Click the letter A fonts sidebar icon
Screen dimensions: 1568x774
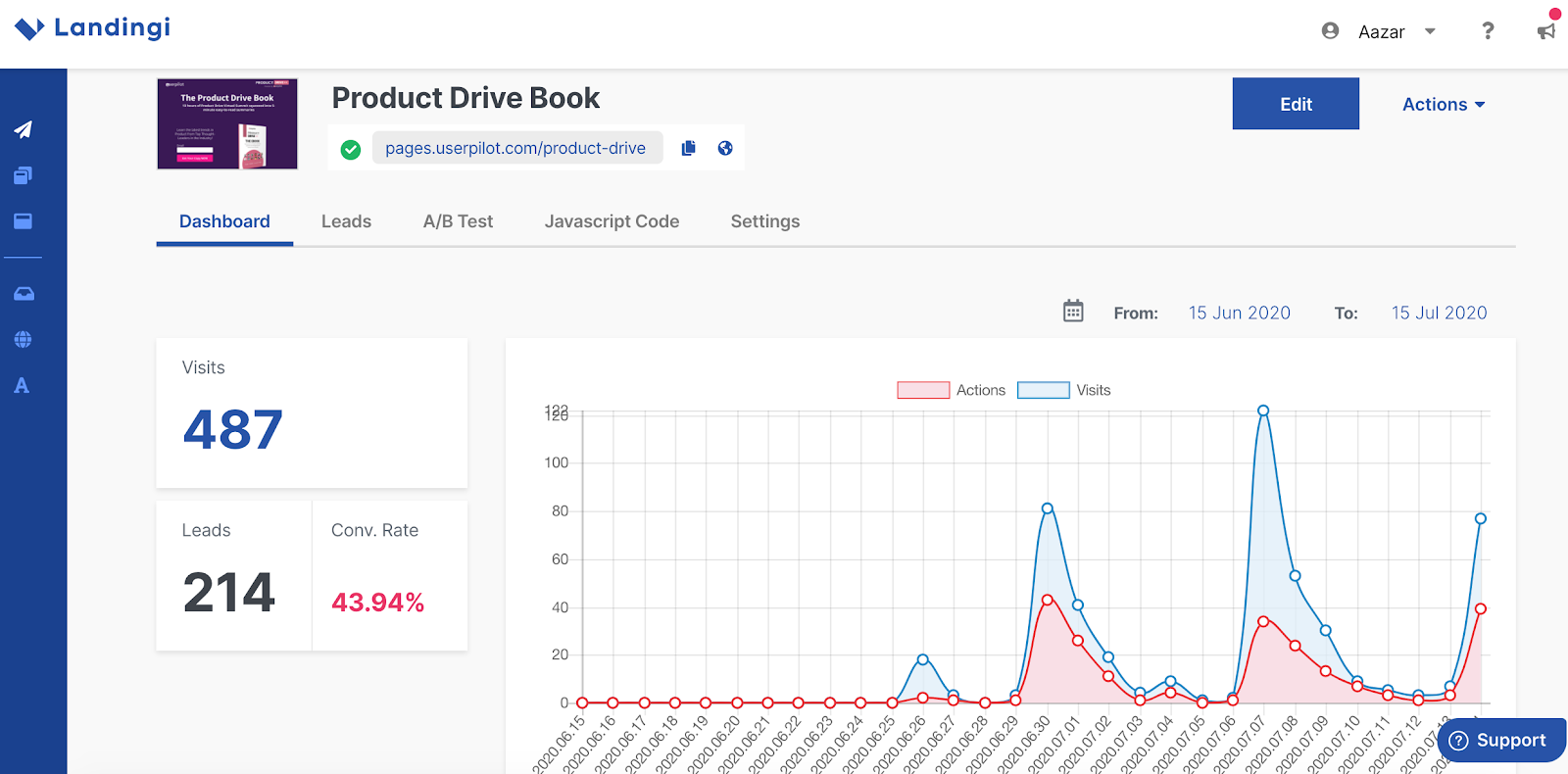tap(22, 385)
